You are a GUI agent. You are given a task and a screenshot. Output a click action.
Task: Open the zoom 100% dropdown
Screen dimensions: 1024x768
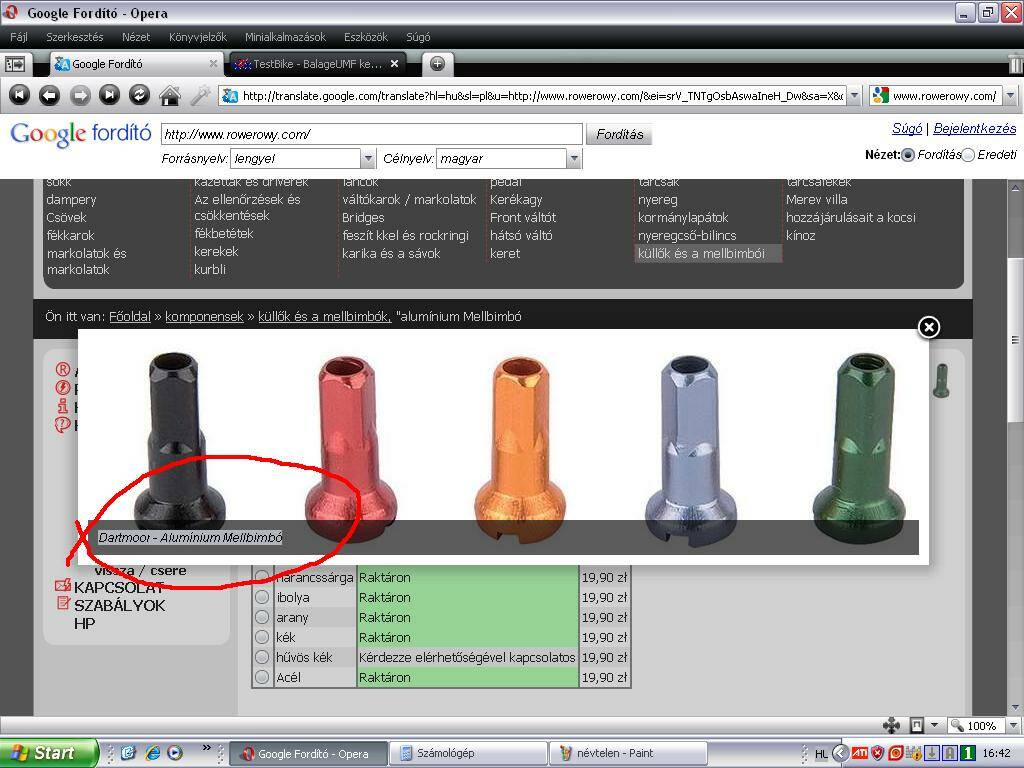pos(1012,726)
